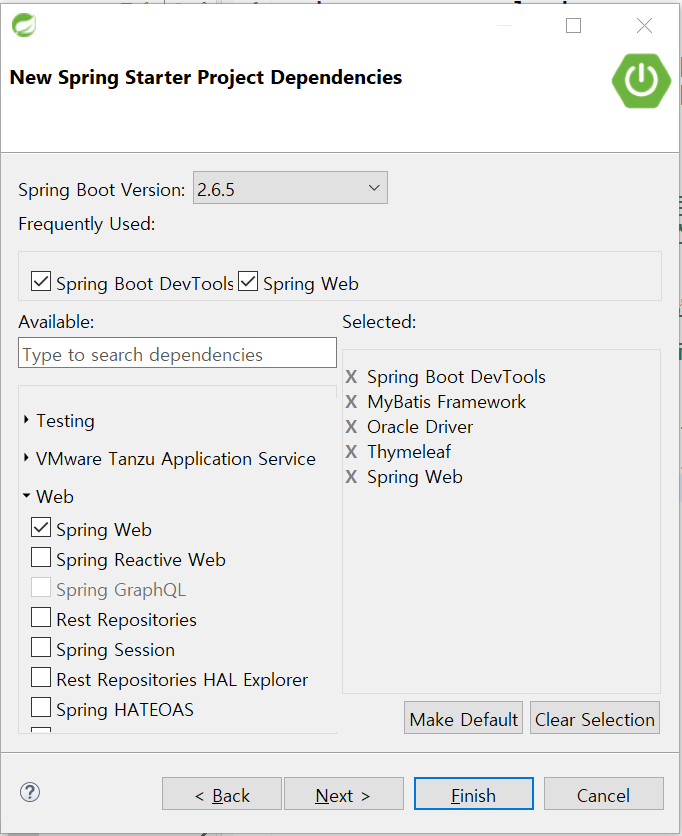This screenshot has width=682, height=836.
Task: Go back with the Back button
Action: click(222, 794)
